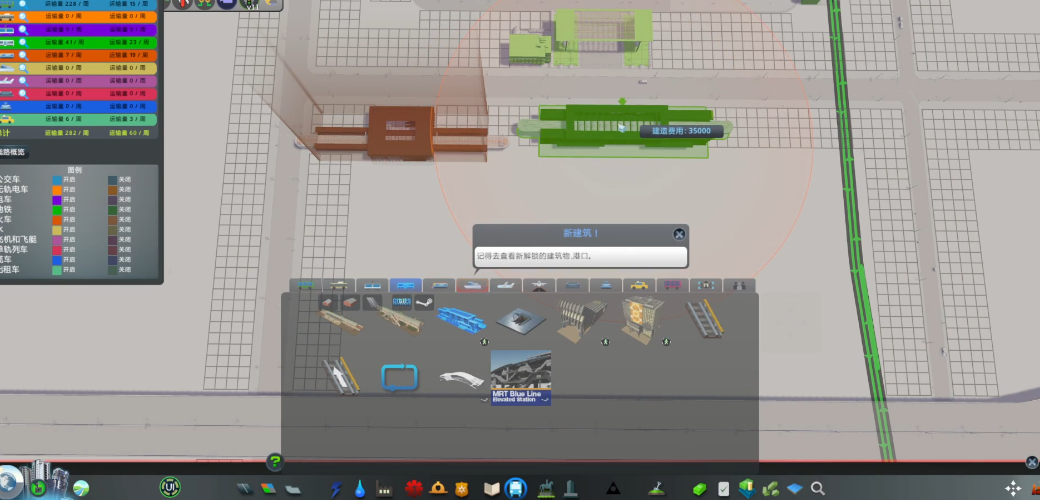The image size is (1040, 500).
Task: Open the education book menu
Action: [491, 489]
